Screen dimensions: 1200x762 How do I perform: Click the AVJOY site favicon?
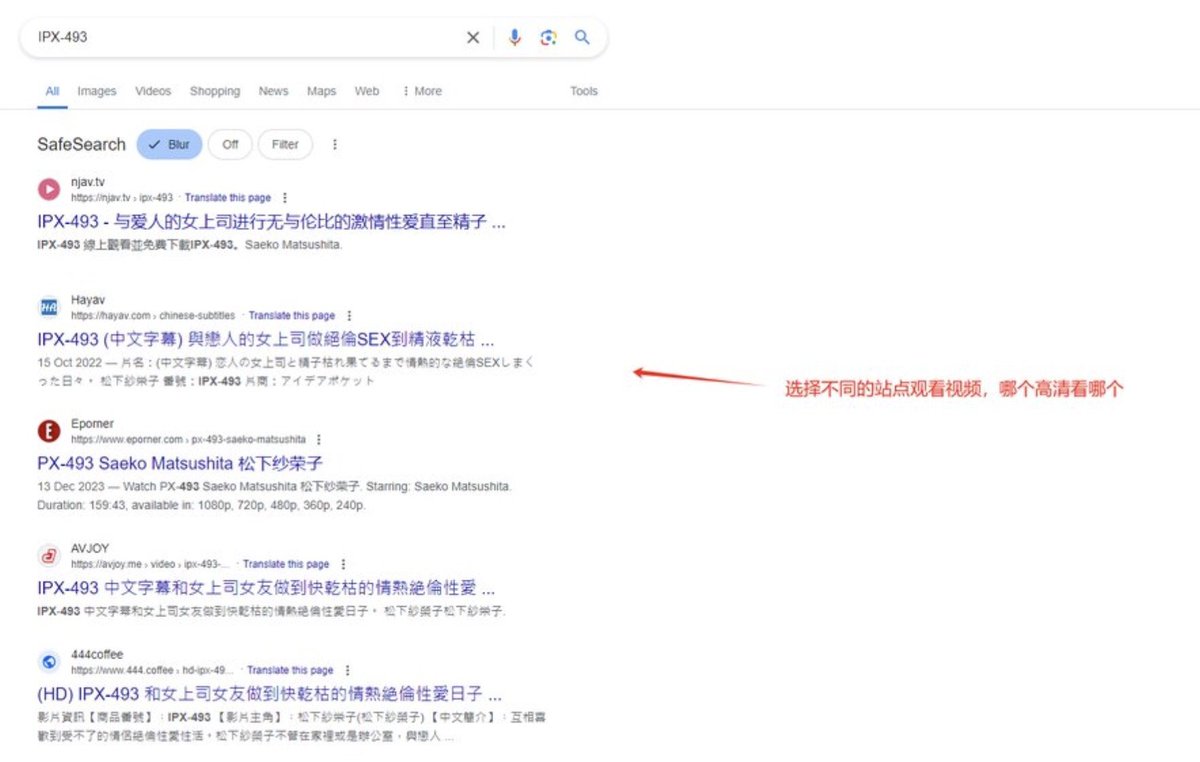pyautogui.click(x=48, y=555)
